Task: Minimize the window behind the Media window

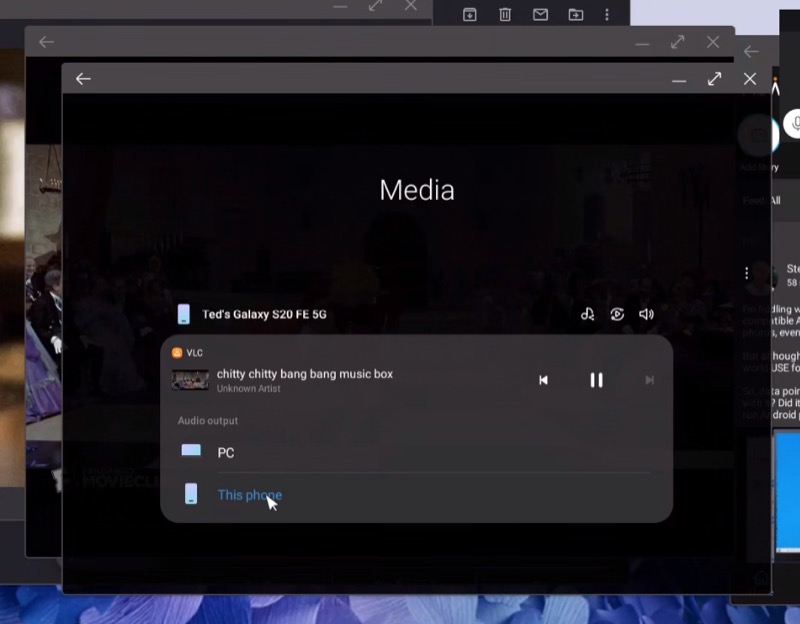Action: click(x=642, y=44)
